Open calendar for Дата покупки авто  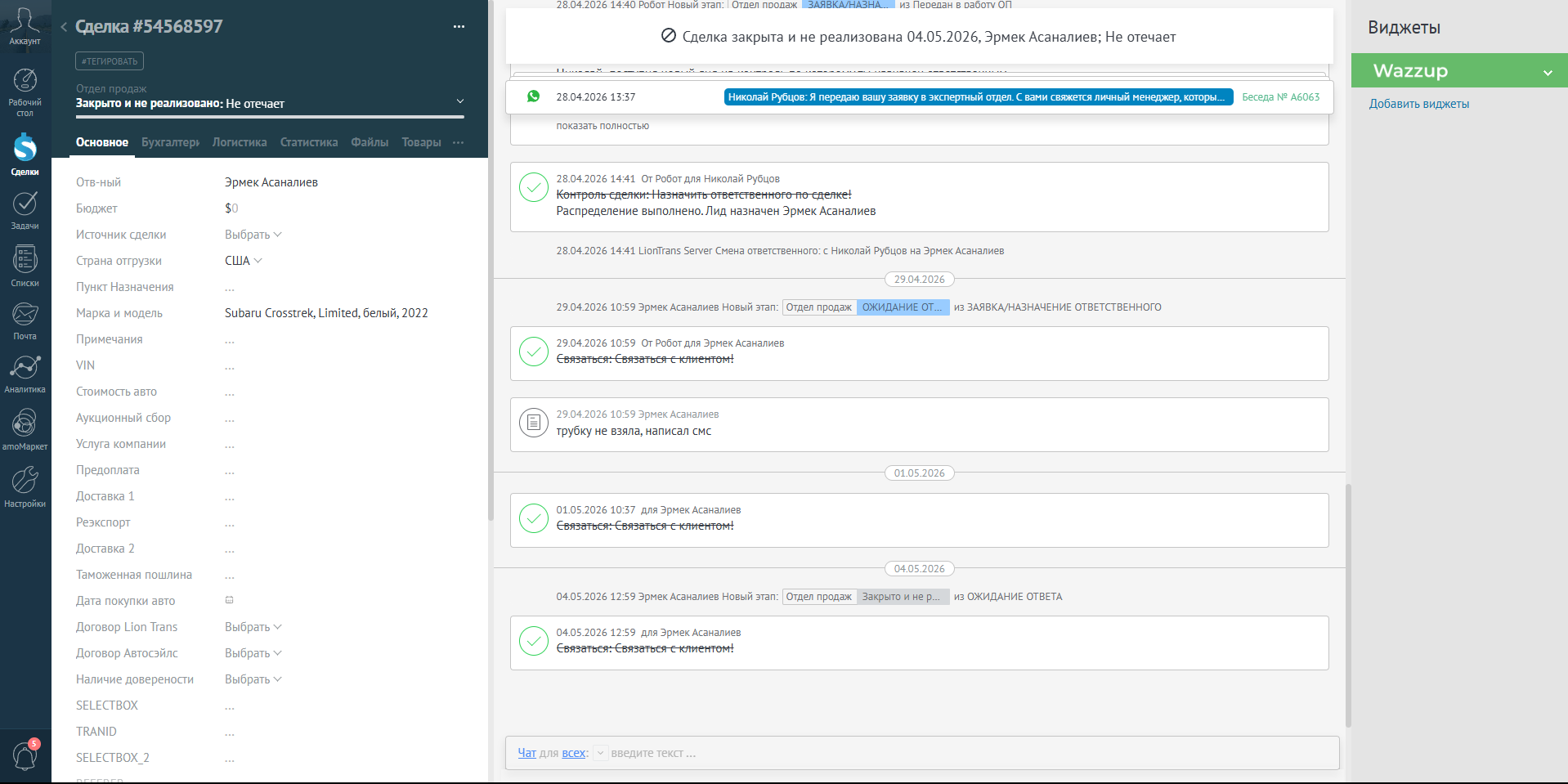[230, 600]
